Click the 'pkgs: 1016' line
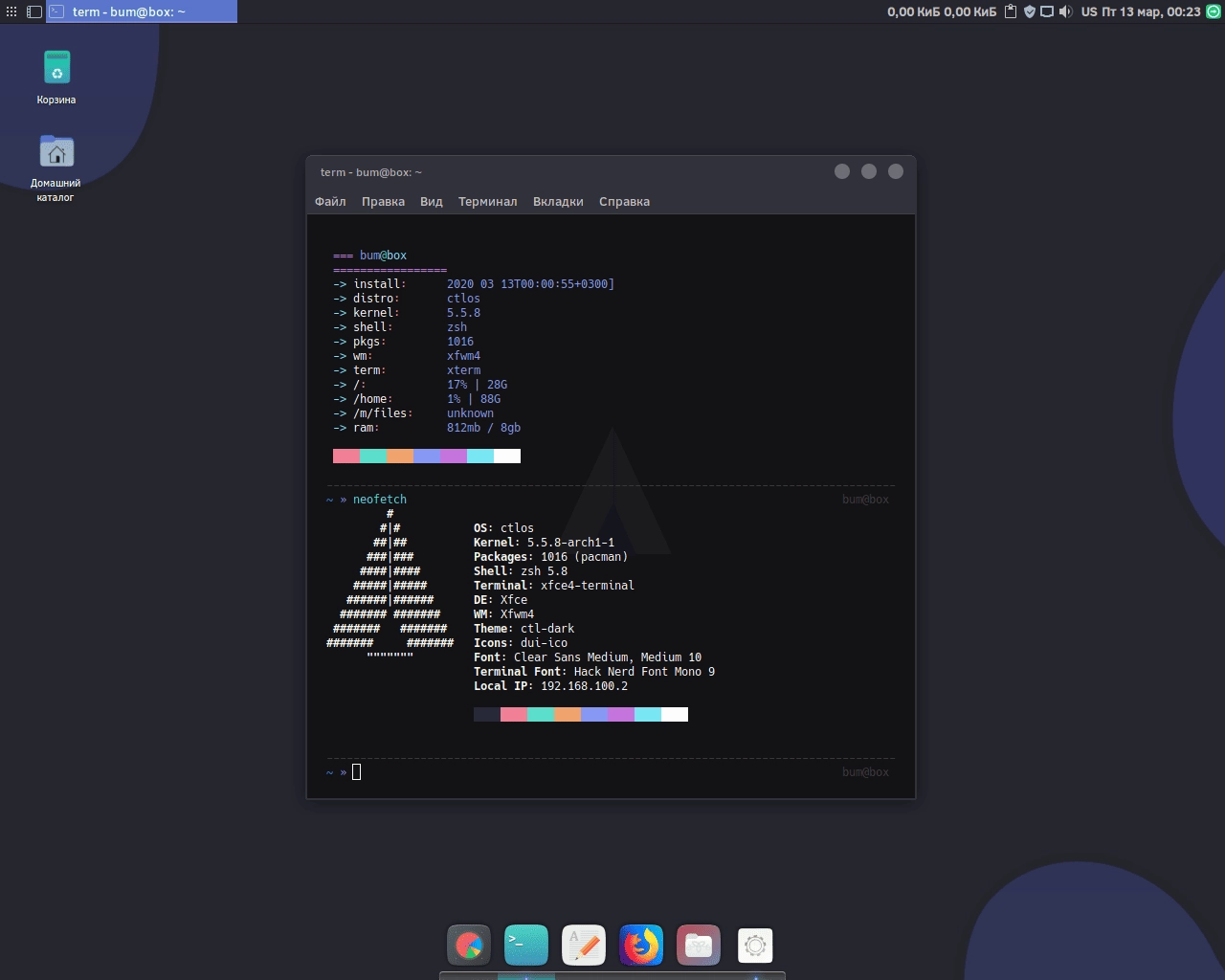Screen dimensions: 1225x980 [x=404, y=342]
